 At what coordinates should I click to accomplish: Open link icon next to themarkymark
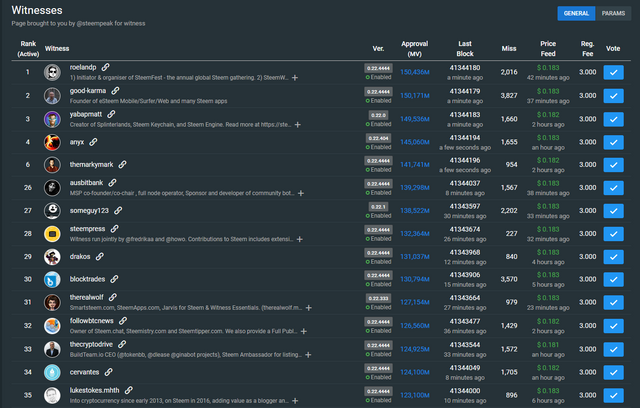[x=122, y=164]
